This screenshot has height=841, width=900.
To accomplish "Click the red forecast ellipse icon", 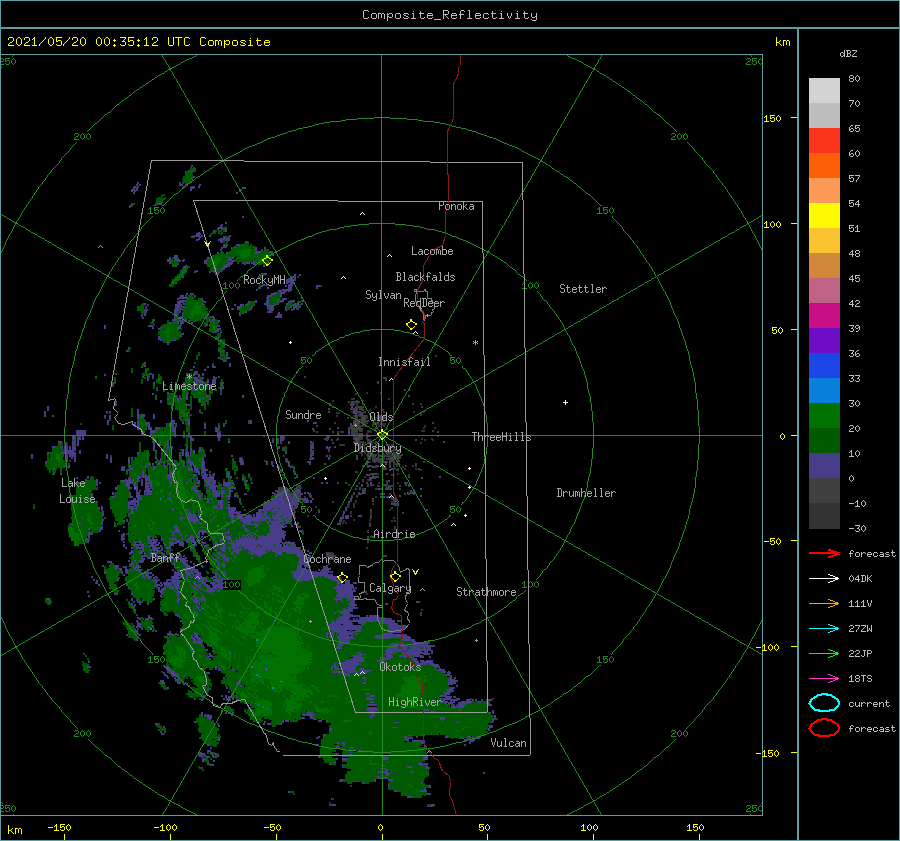I will click(824, 728).
